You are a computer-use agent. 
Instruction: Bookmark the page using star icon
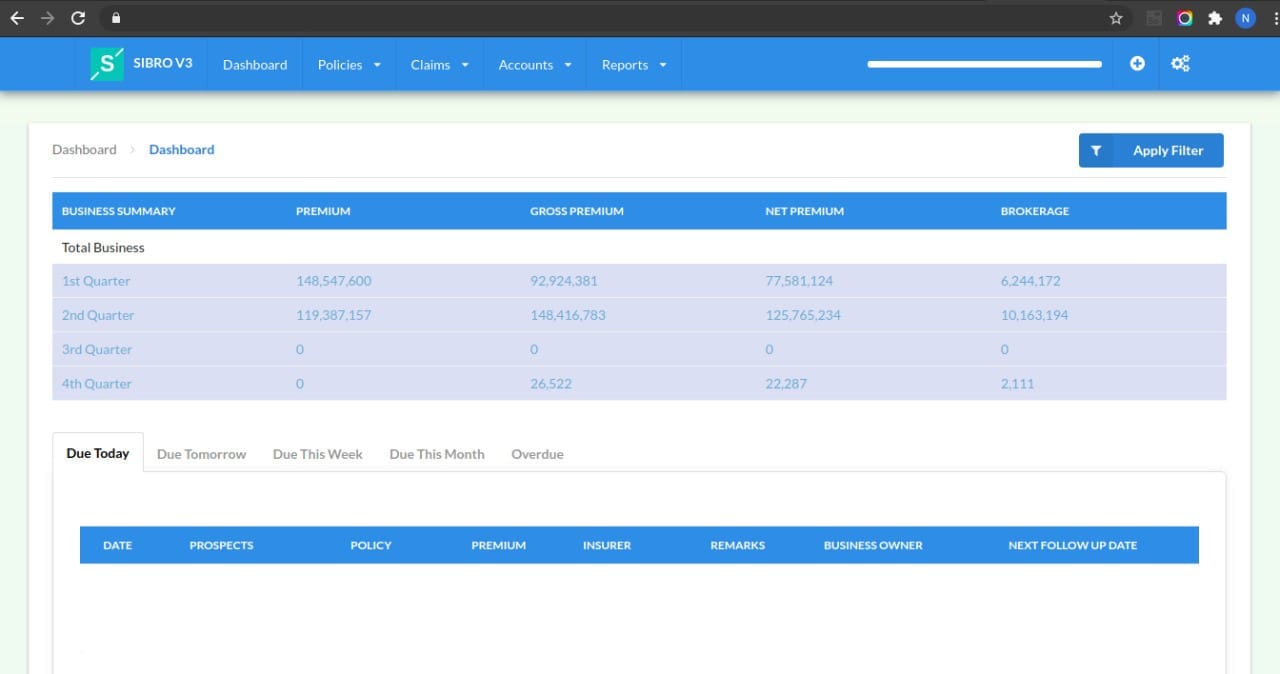click(x=1115, y=17)
